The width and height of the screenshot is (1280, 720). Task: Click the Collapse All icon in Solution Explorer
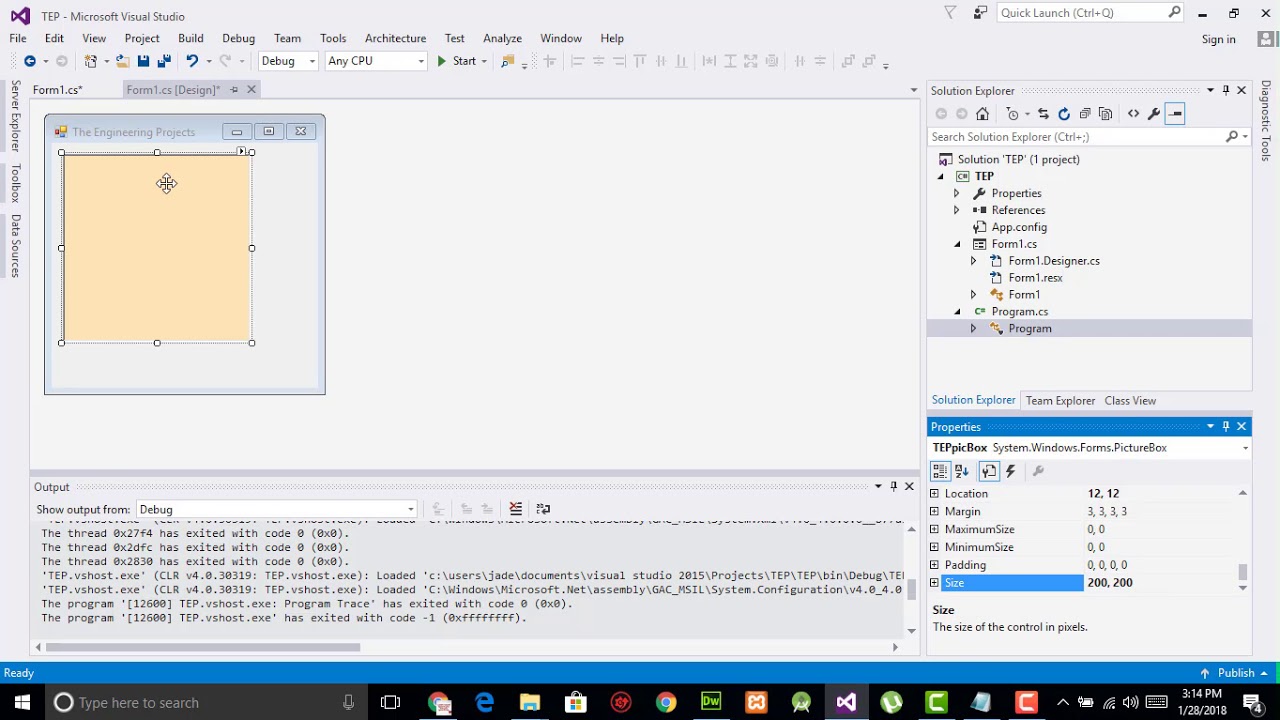1085,114
